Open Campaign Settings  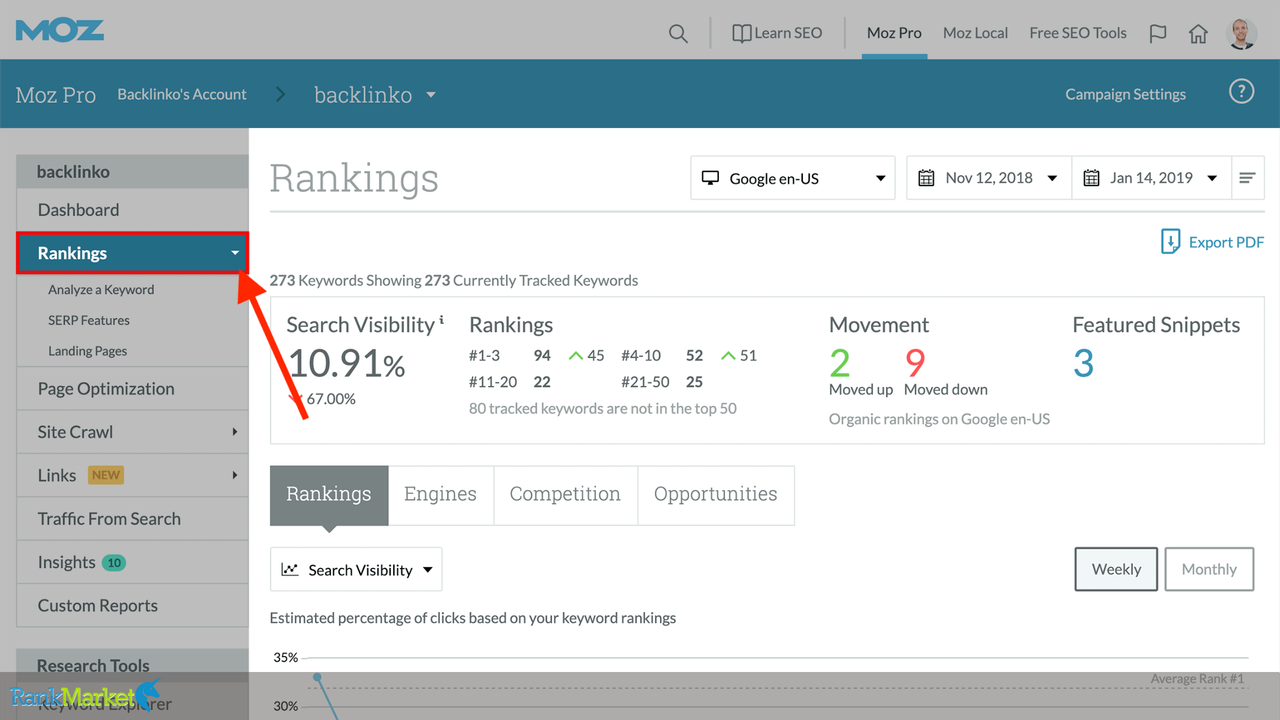pos(1125,94)
